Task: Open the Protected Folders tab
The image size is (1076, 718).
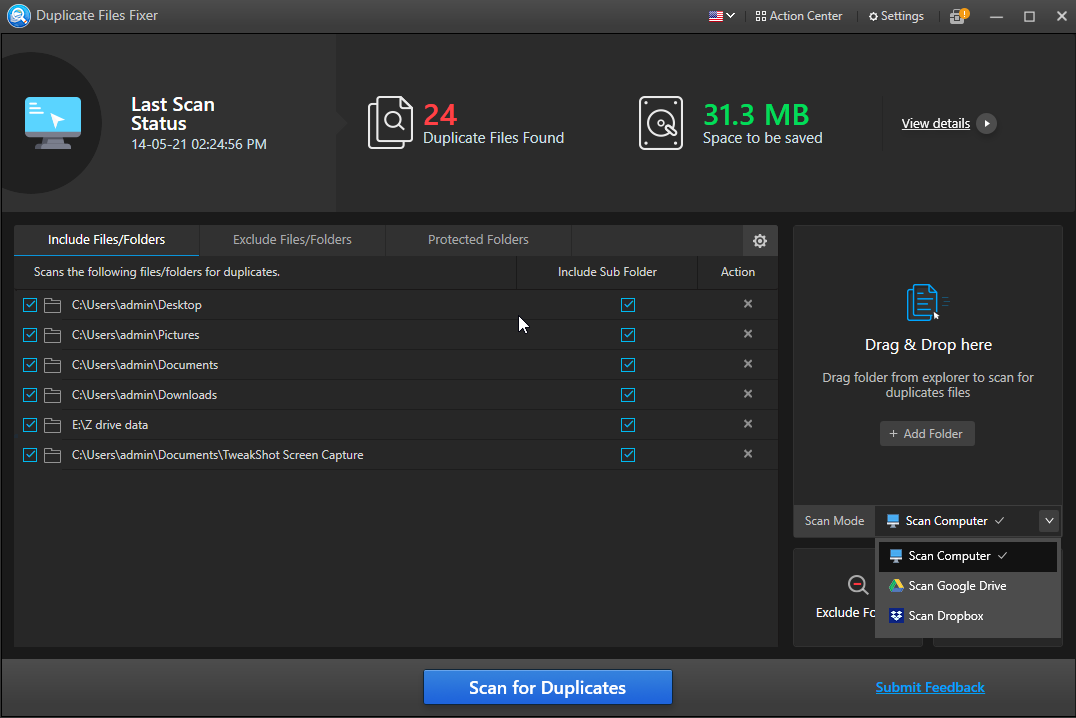Action: click(x=478, y=240)
